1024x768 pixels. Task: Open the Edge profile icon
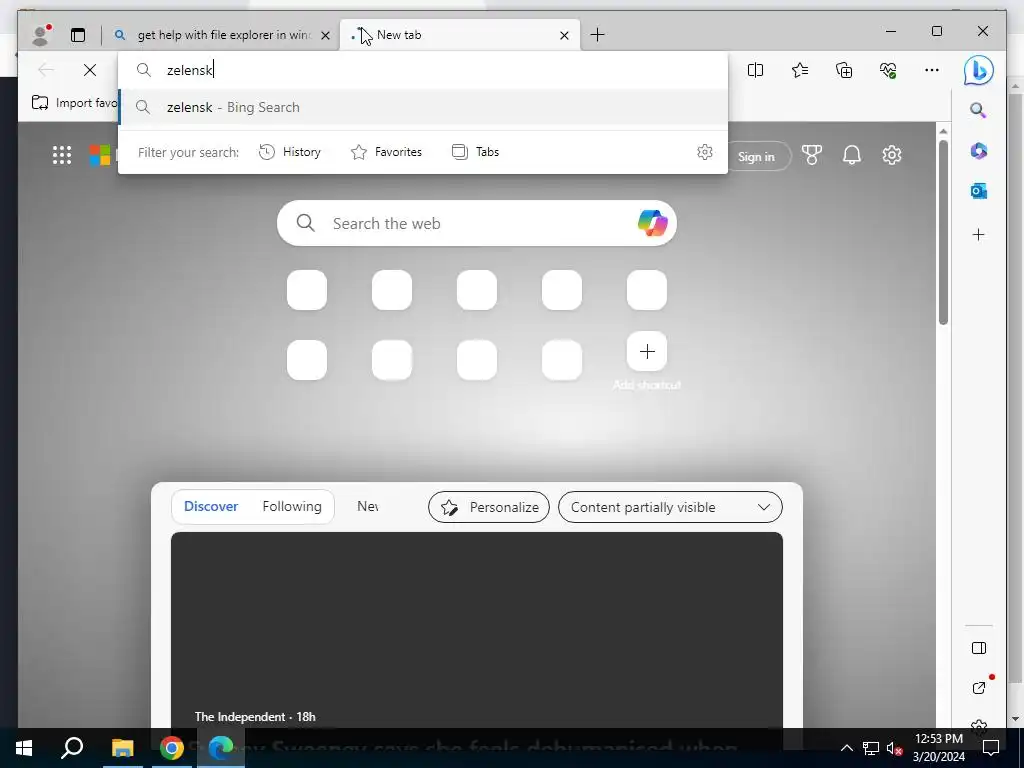[x=41, y=35]
